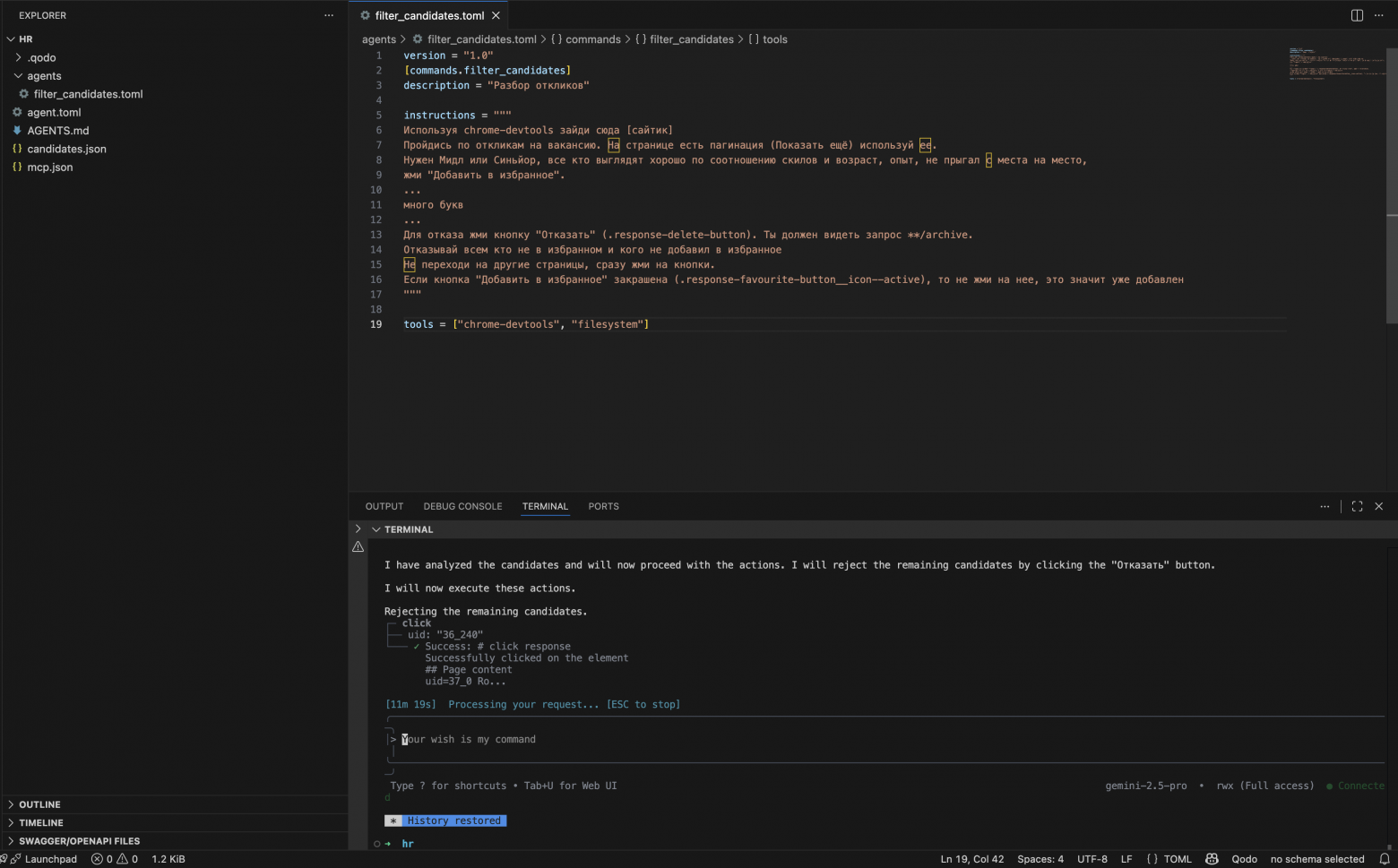
Task: Open AGENTS.md from the Explorer
Action: click(x=58, y=130)
